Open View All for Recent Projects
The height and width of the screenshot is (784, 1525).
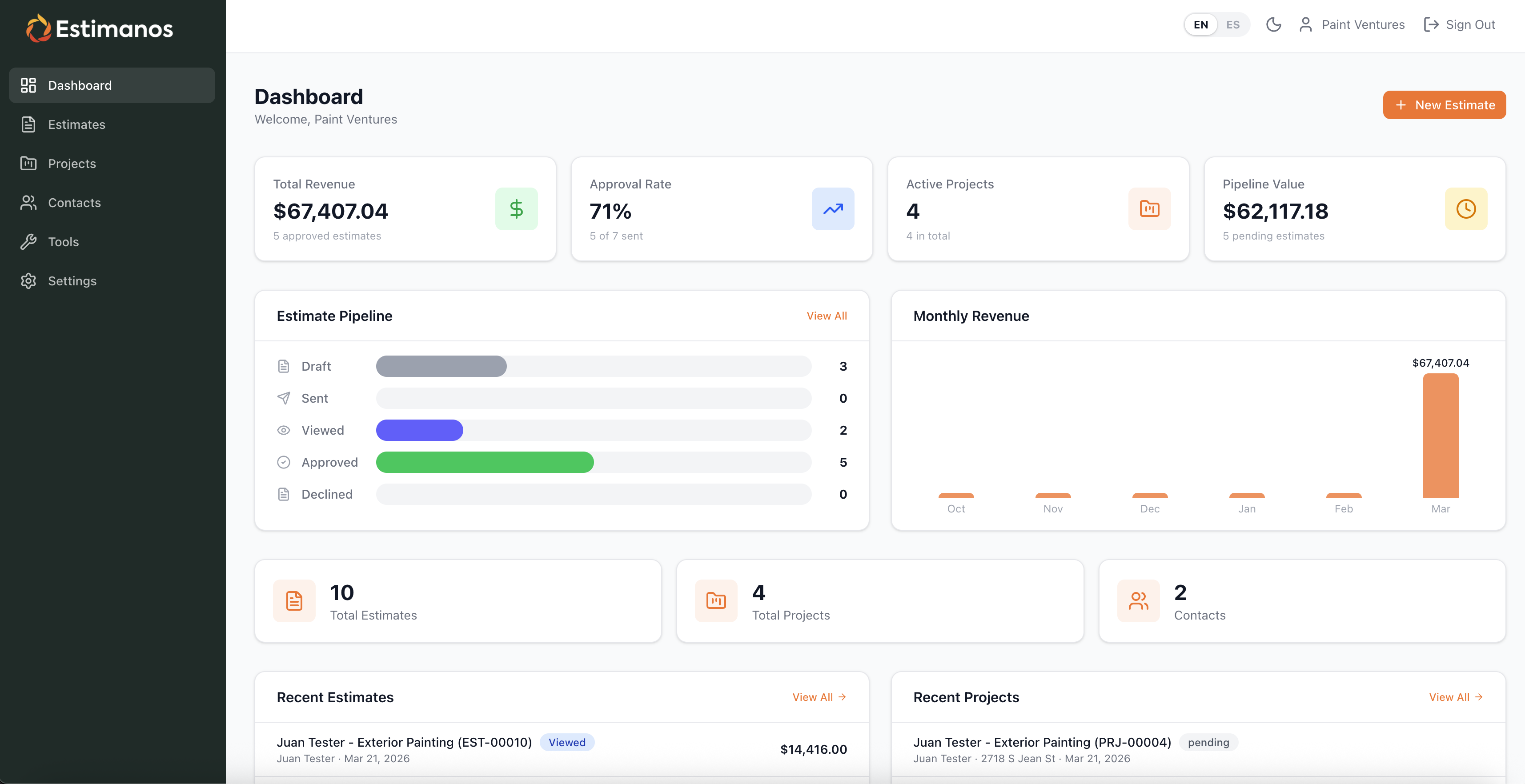pos(1456,696)
